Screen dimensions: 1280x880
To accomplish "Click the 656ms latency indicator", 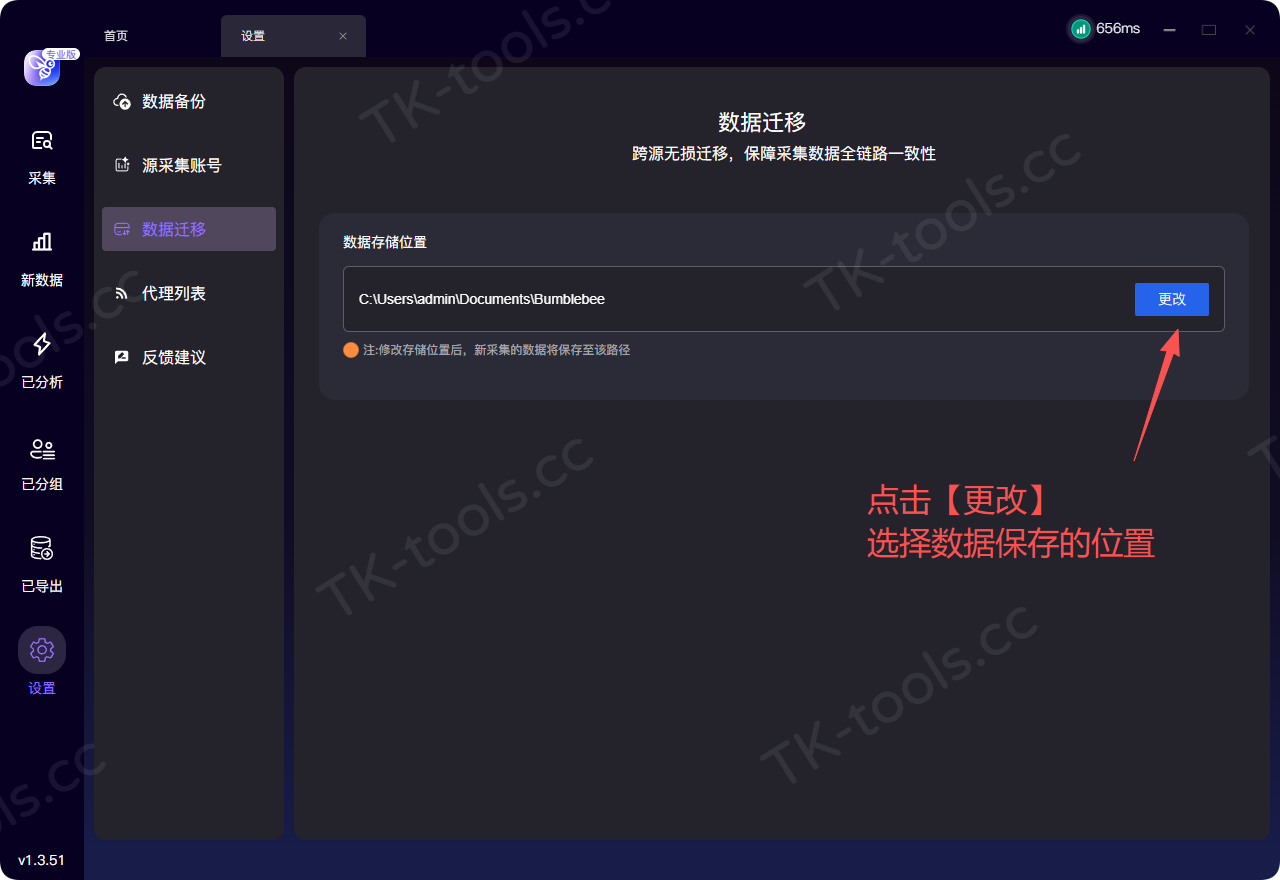I will (x=1105, y=29).
